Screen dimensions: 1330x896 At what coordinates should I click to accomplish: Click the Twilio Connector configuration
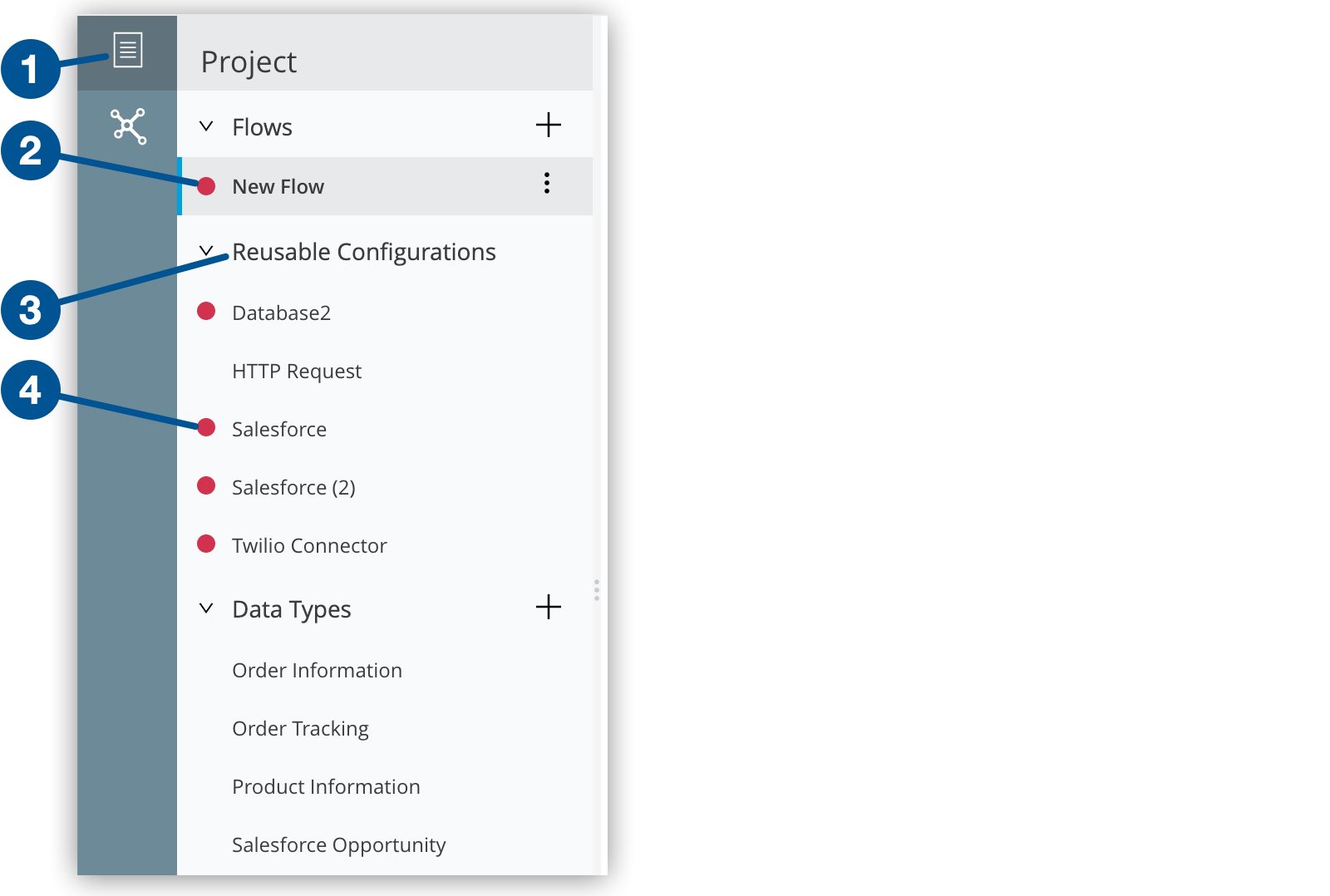(x=309, y=546)
